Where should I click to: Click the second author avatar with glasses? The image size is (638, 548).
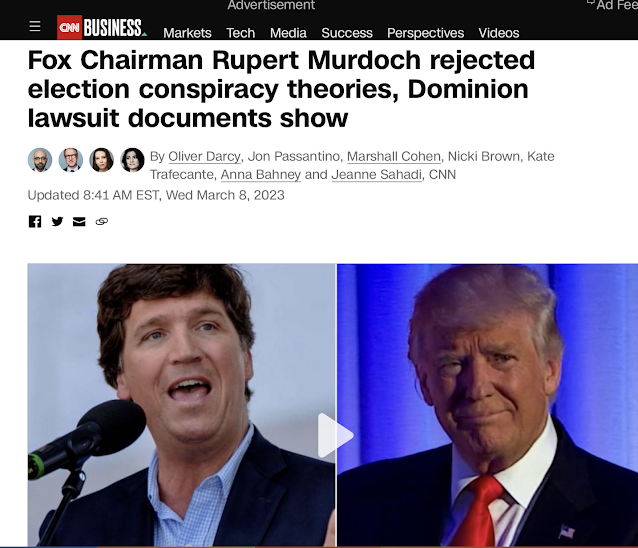(71, 160)
